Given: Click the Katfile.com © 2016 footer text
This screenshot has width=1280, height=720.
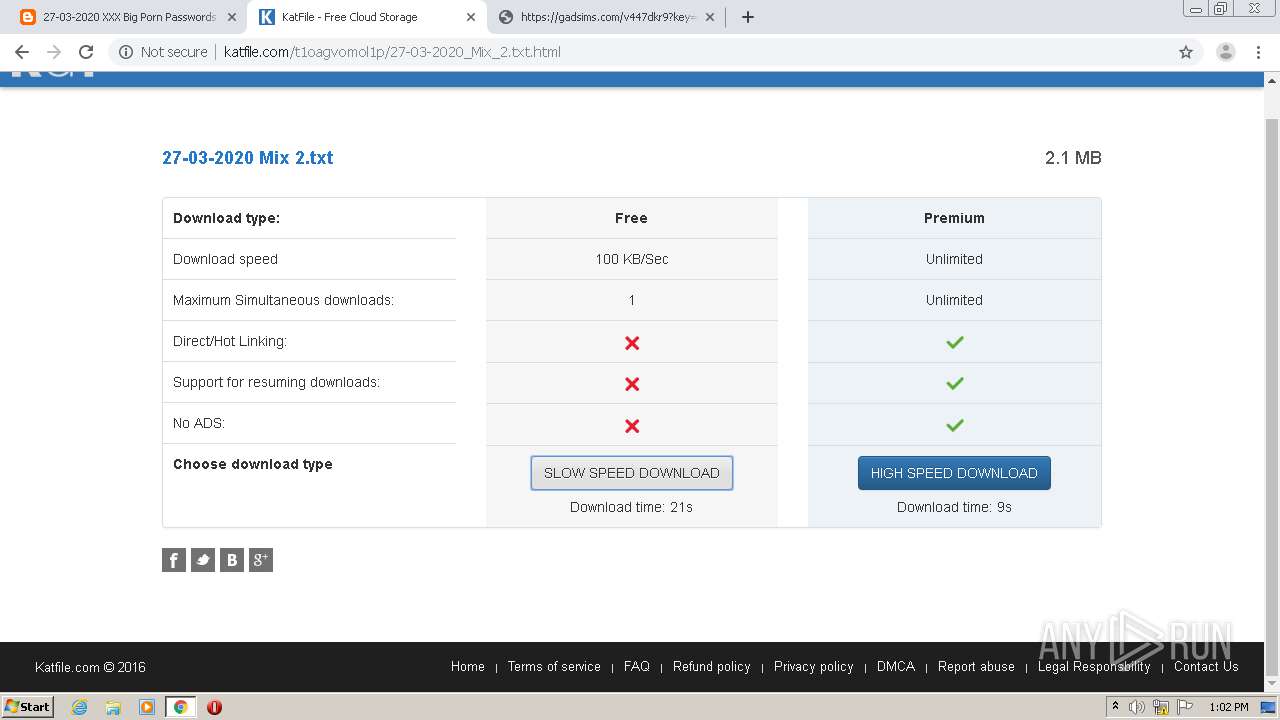Looking at the screenshot, I should tap(90, 667).
